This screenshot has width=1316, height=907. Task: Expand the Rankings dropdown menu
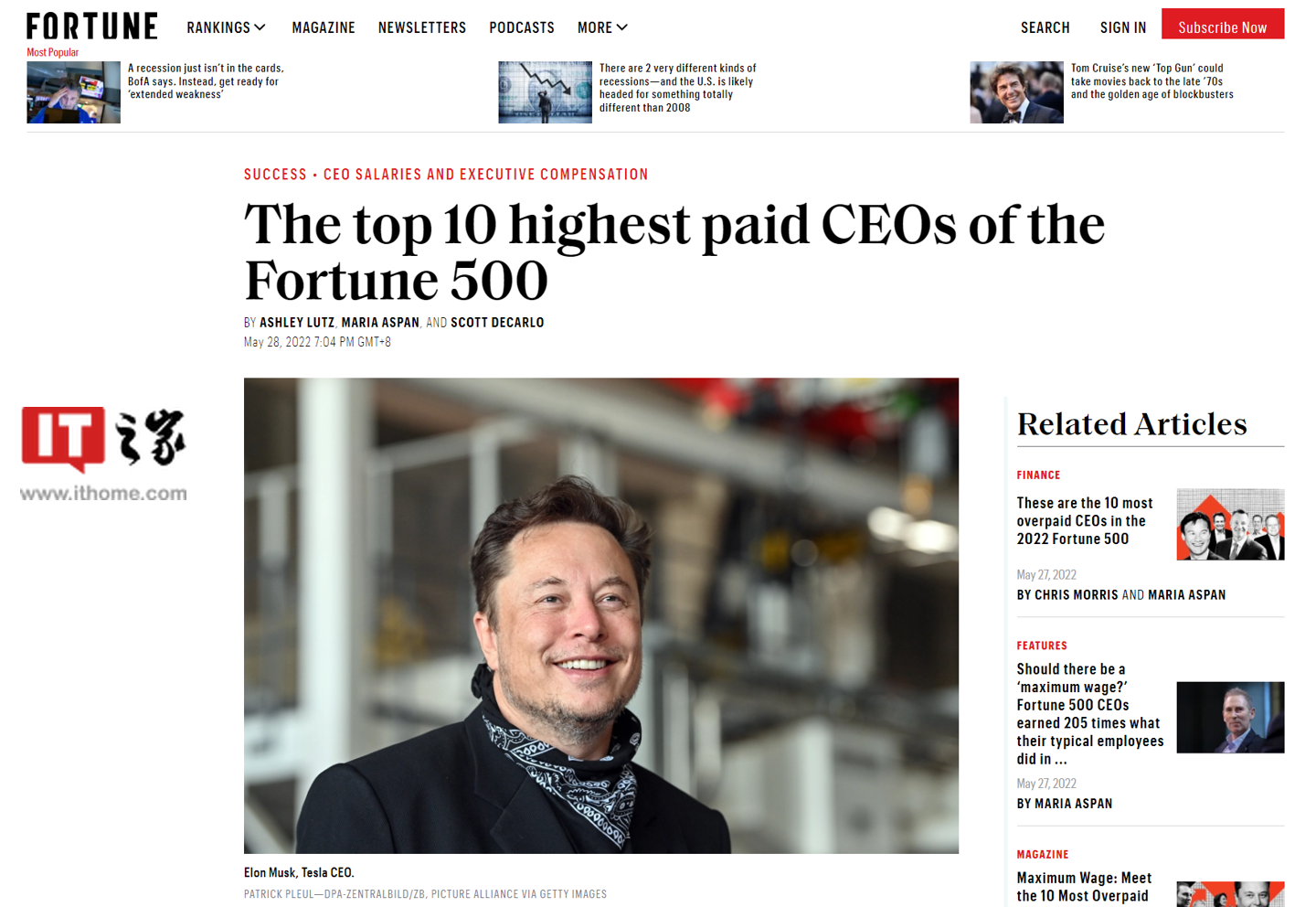pyautogui.click(x=226, y=27)
